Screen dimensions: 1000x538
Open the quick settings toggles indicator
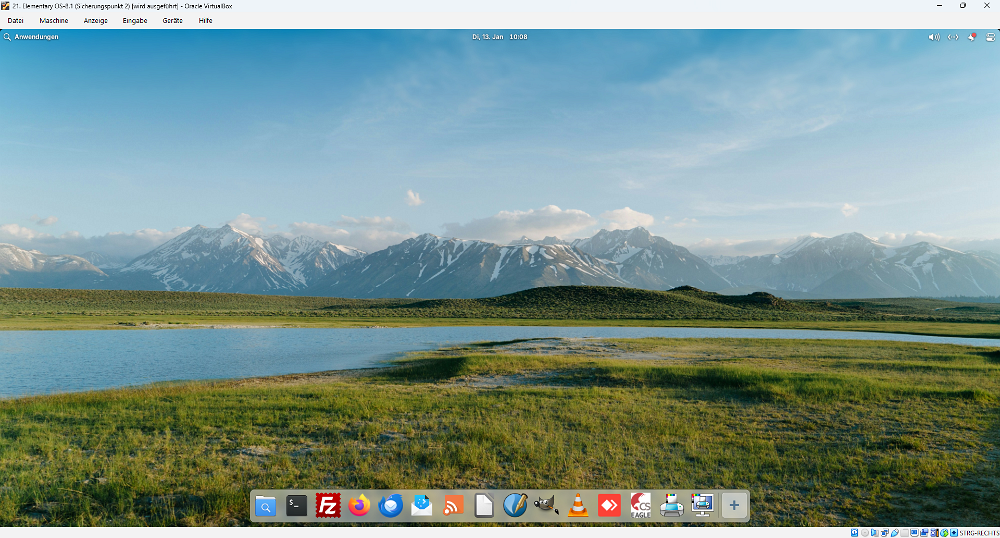(x=991, y=37)
